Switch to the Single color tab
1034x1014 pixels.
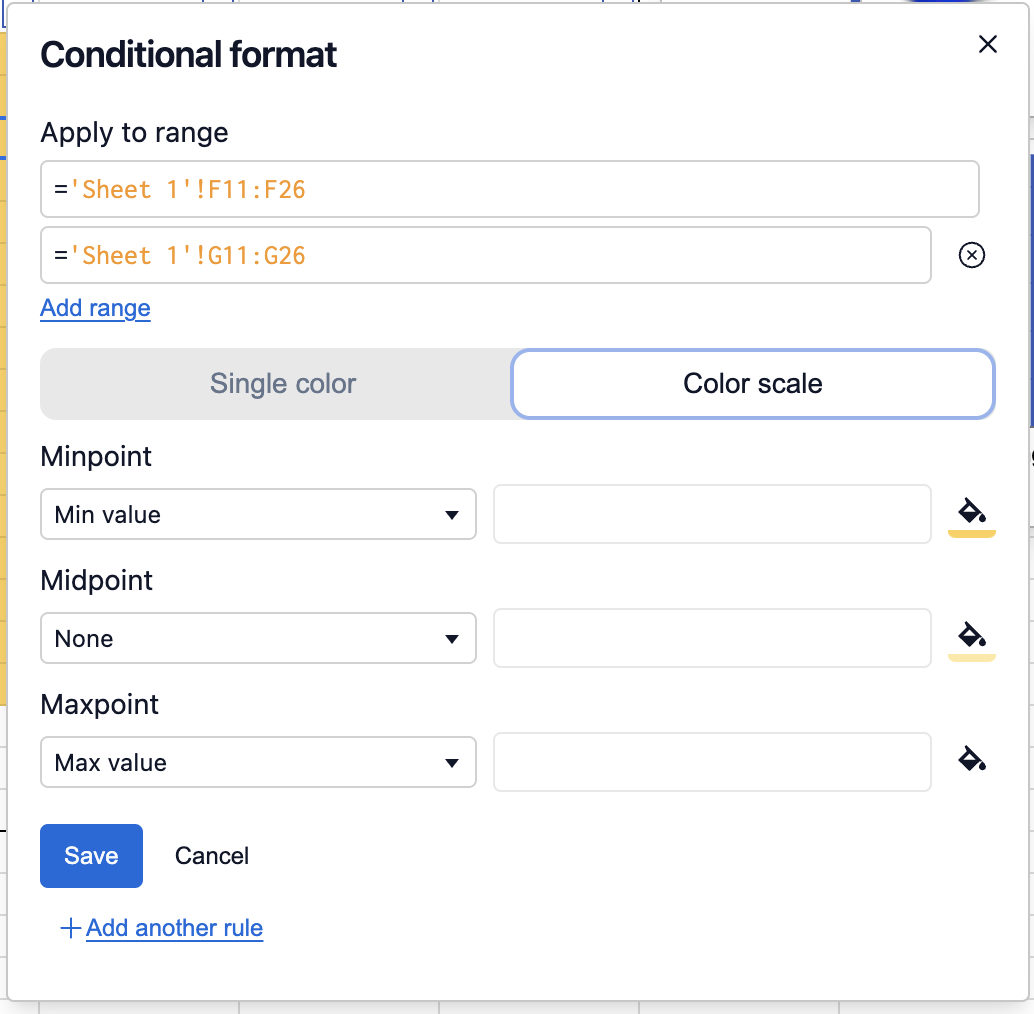tap(283, 384)
